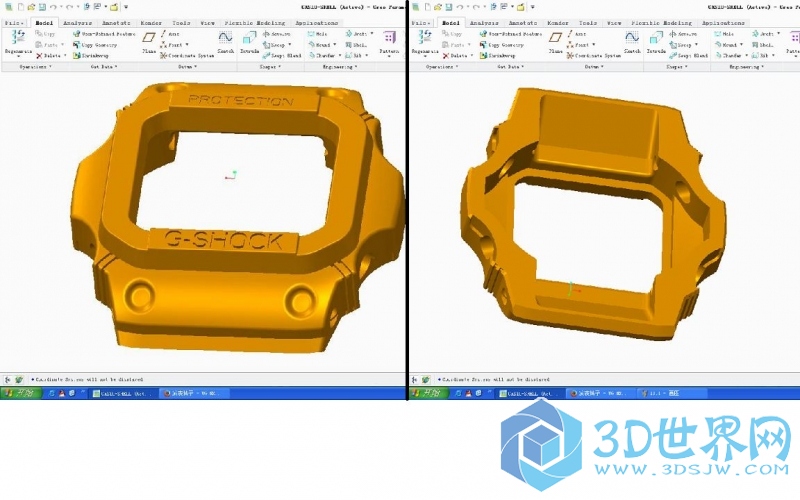
Task: Switch to the Render tab in right window
Action: click(x=558, y=23)
